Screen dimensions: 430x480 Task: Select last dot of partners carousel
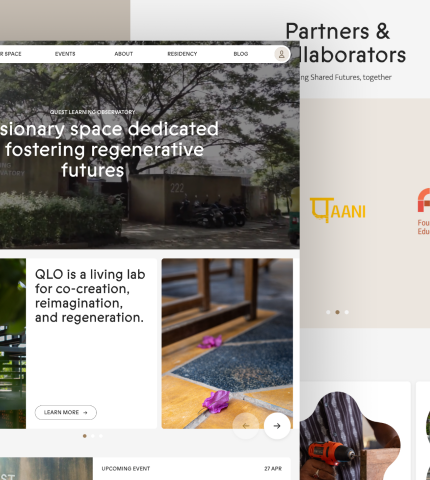pos(347,312)
